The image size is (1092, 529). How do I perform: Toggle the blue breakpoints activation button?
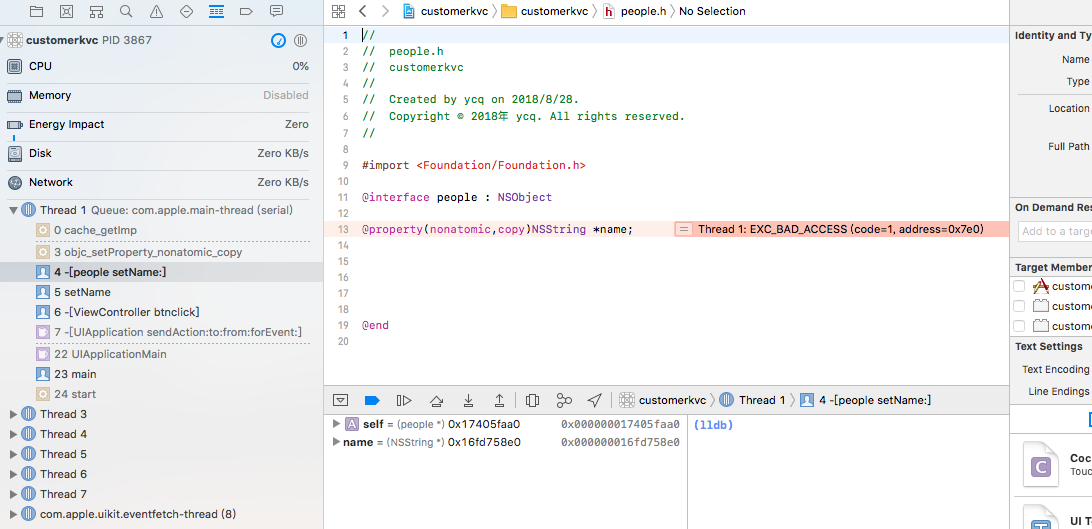[372, 400]
